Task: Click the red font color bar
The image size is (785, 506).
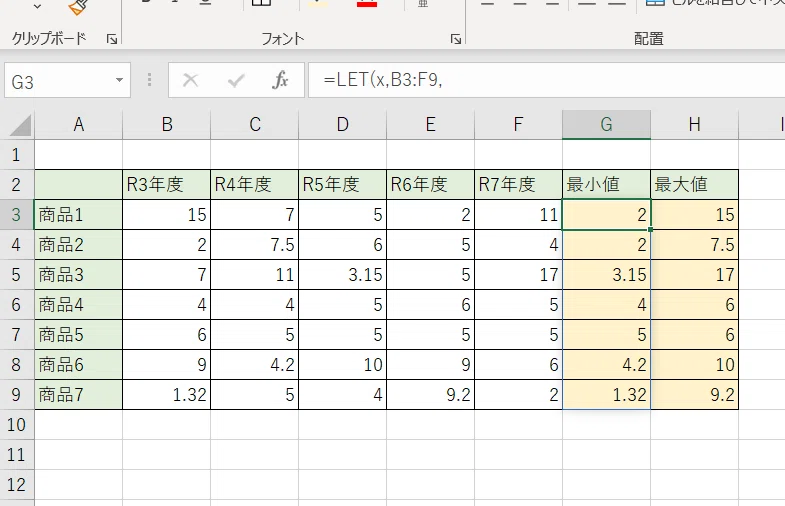Action: pos(367,4)
